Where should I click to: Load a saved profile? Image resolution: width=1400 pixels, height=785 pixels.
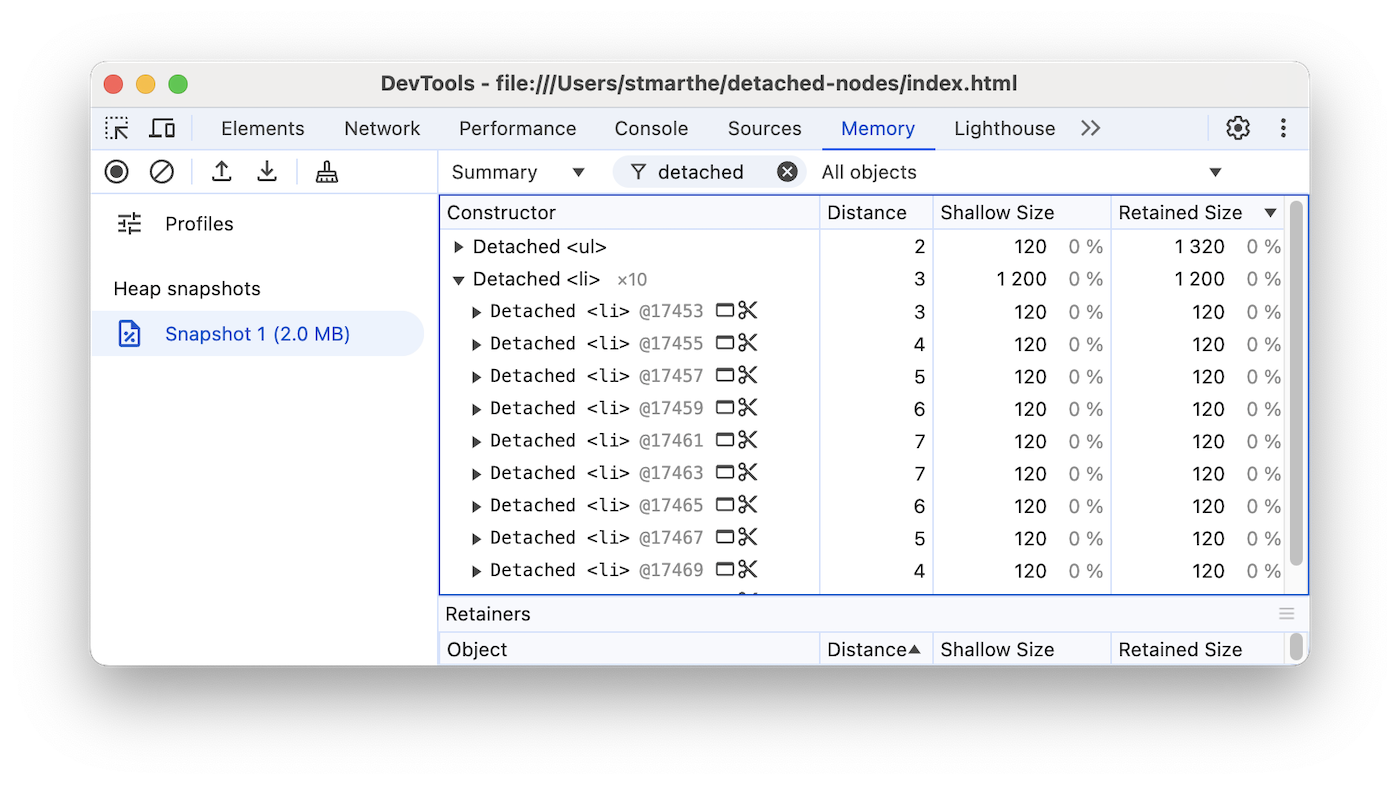(221, 171)
